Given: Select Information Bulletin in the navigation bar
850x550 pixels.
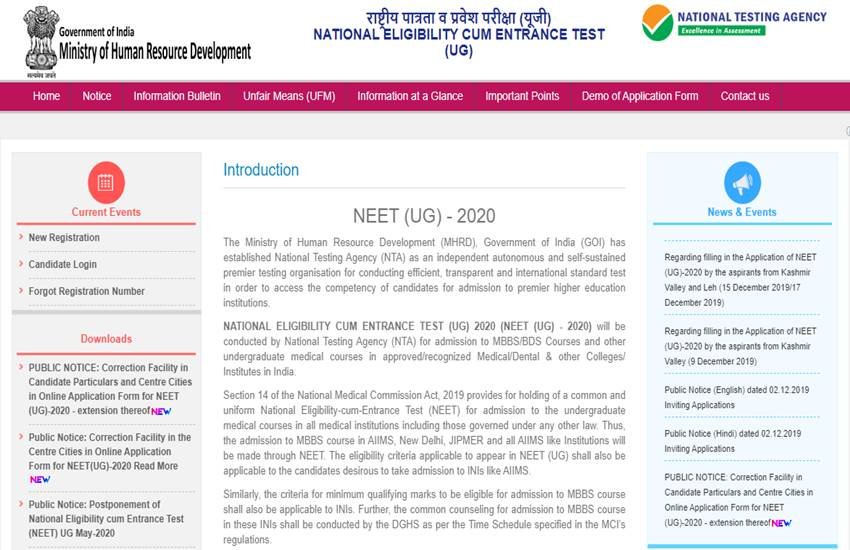Looking at the screenshot, I should [x=177, y=96].
